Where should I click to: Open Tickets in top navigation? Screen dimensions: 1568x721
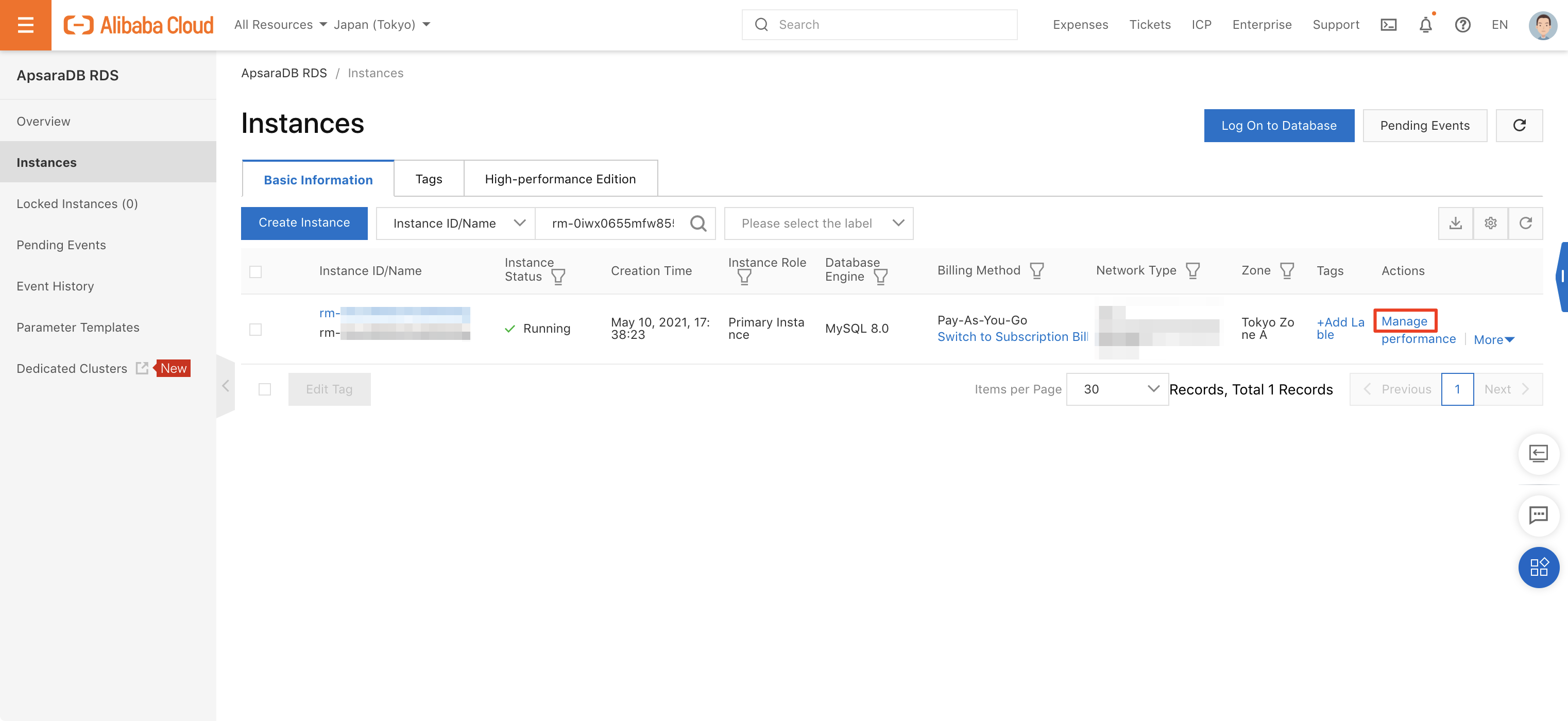coord(1150,24)
